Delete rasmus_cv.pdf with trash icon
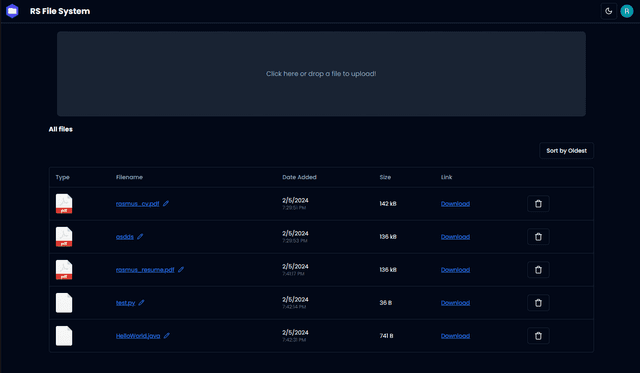 (538, 204)
